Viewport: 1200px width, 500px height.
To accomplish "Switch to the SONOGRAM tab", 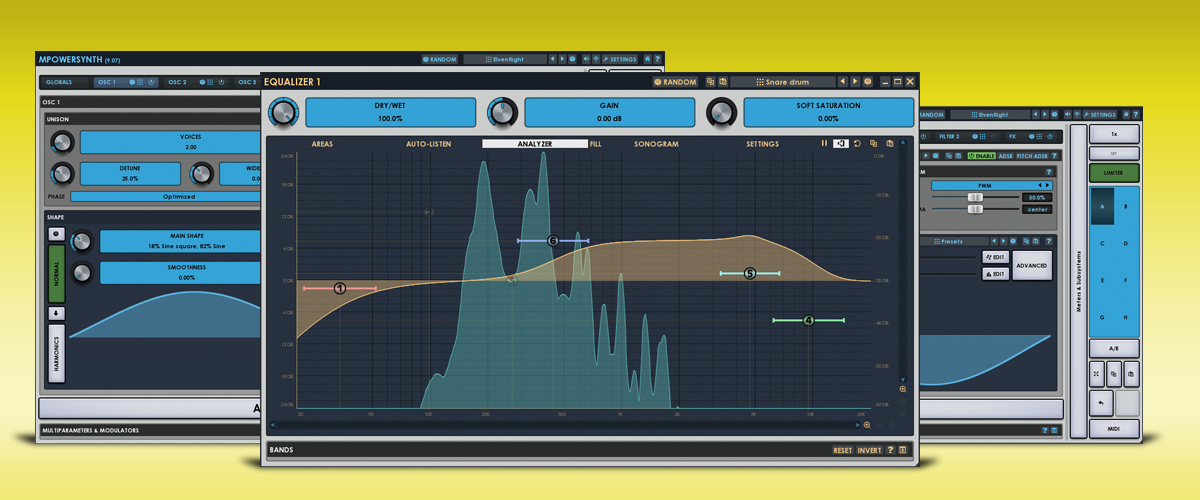I will pos(656,144).
